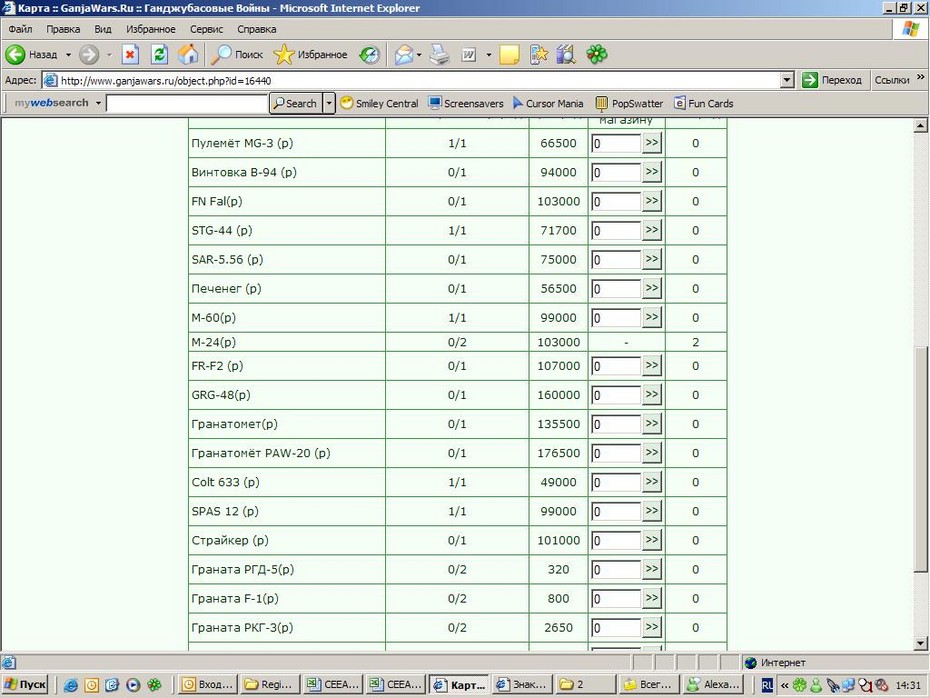Click the green ICQ flower toolbar icon
Screen dimensions: 930x698
(597, 55)
